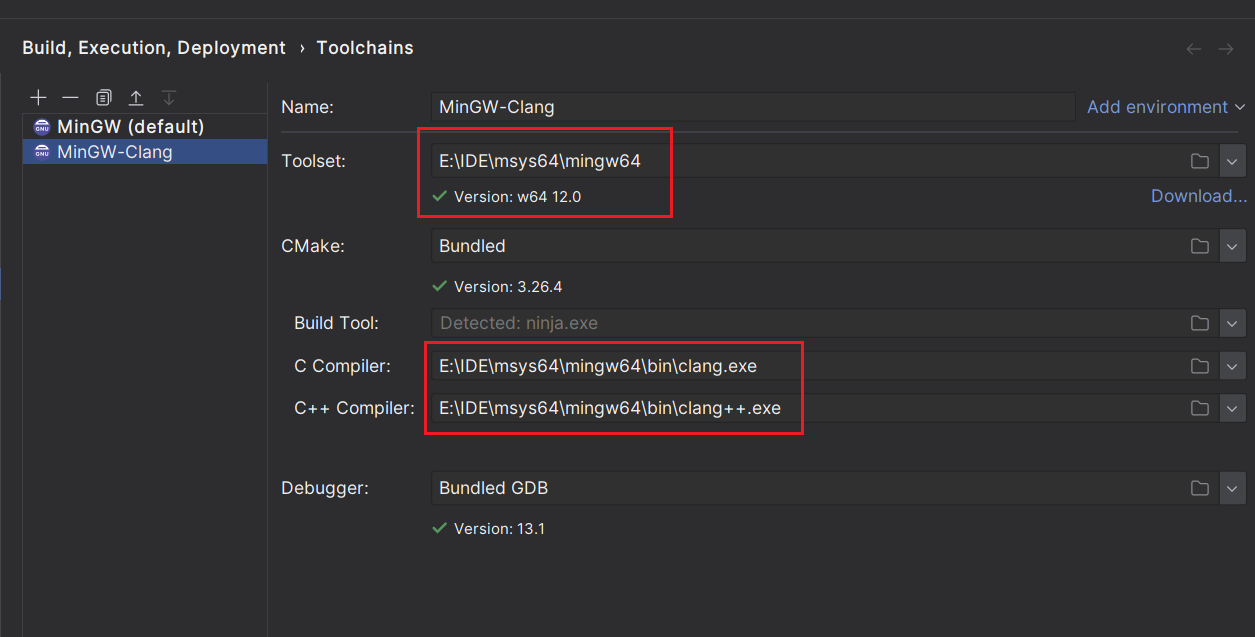1255x637 pixels.
Task: Expand the Debugger selection dropdown
Action: (x=1232, y=488)
